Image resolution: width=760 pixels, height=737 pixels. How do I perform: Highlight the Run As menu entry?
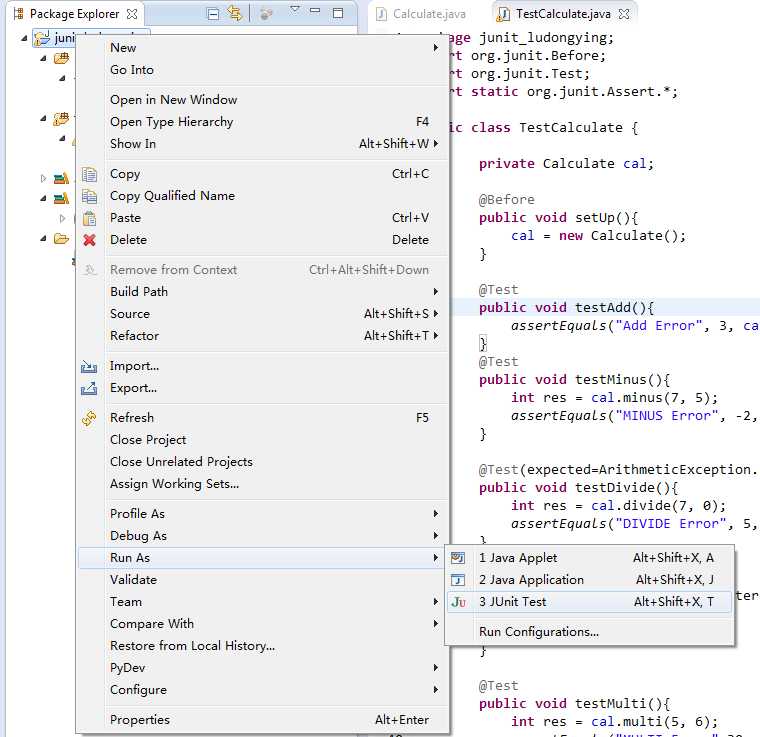pos(263,558)
